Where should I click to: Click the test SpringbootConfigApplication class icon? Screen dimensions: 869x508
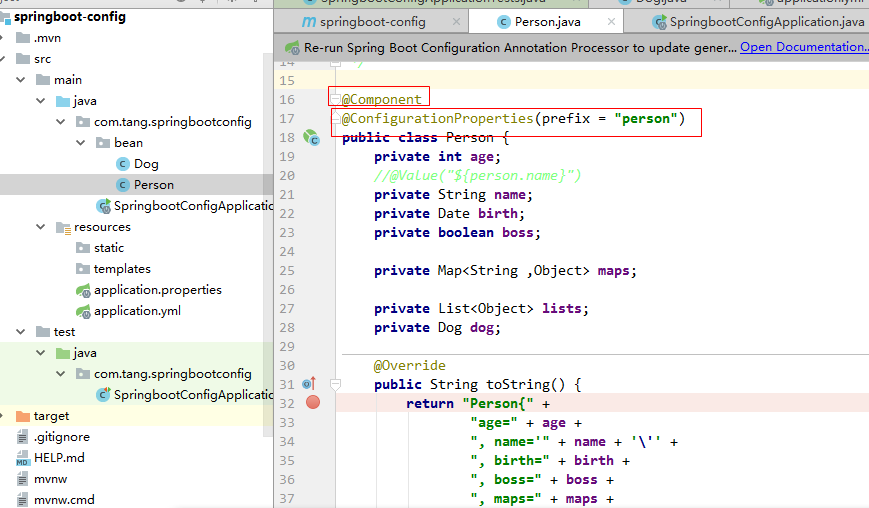pos(103,395)
